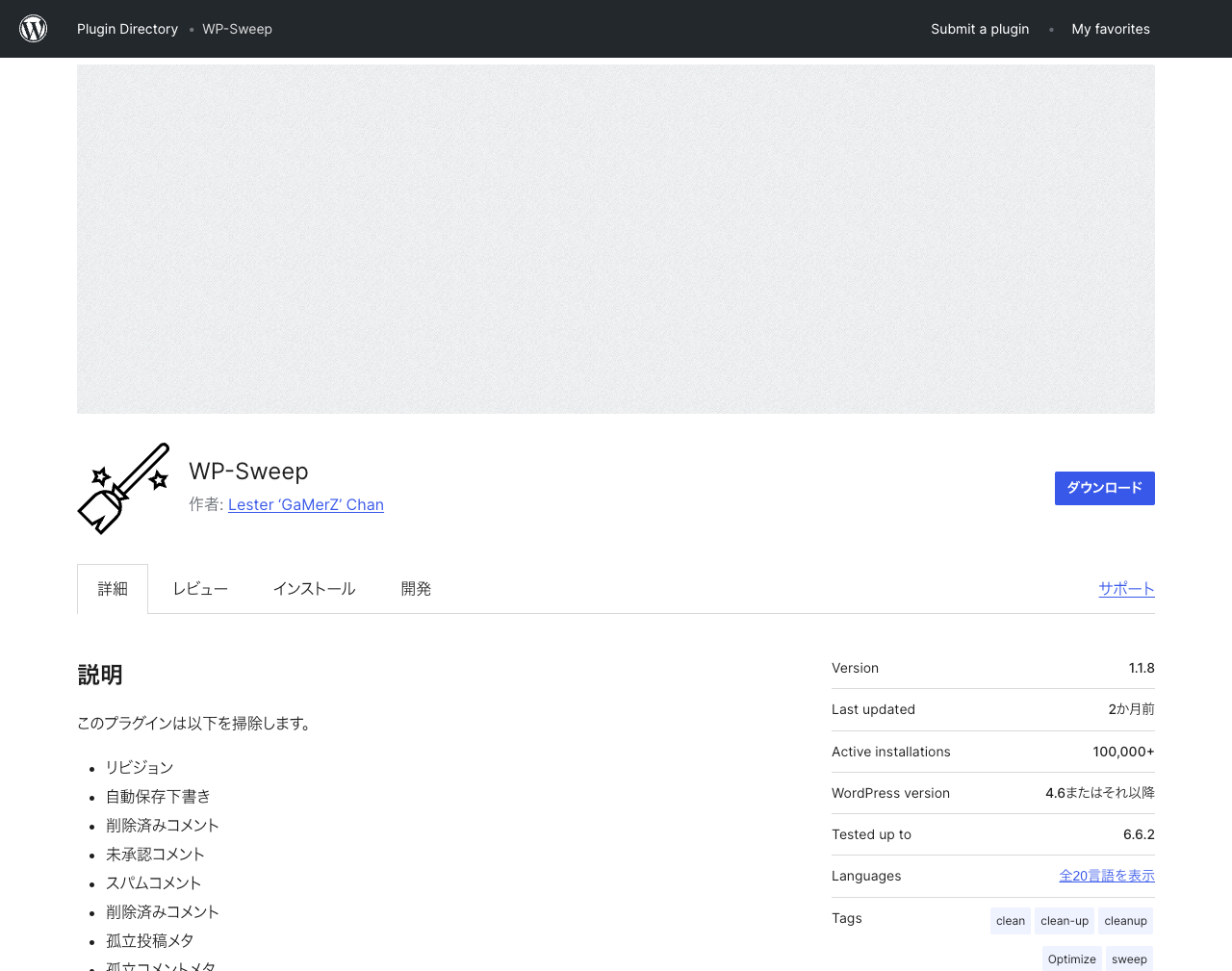Click the plugin banner image
This screenshot has height=971, width=1232.
tap(616, 240)
